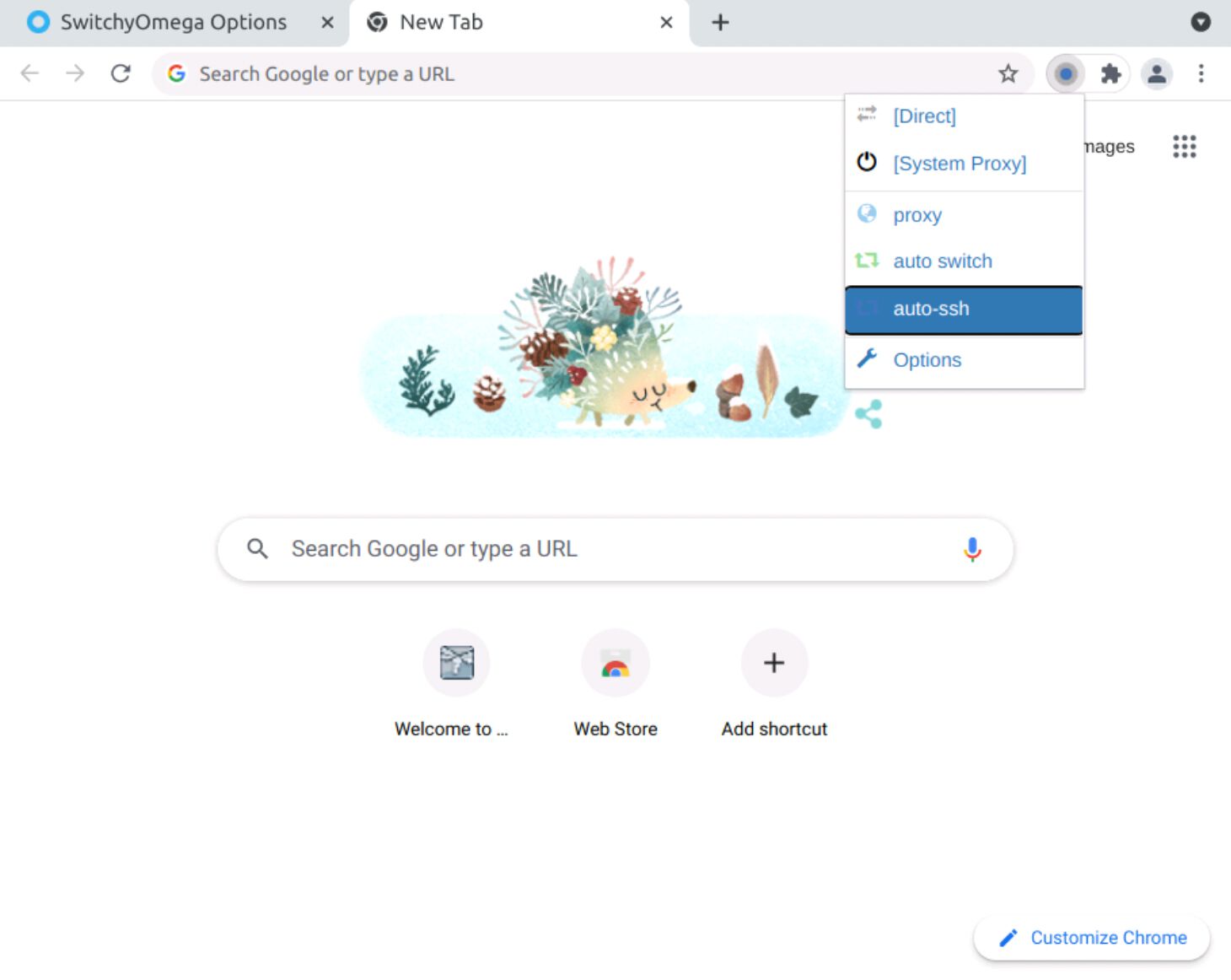Activate the auto-ssh profile
1231x980 pixels.
click(x=964, y=310)
